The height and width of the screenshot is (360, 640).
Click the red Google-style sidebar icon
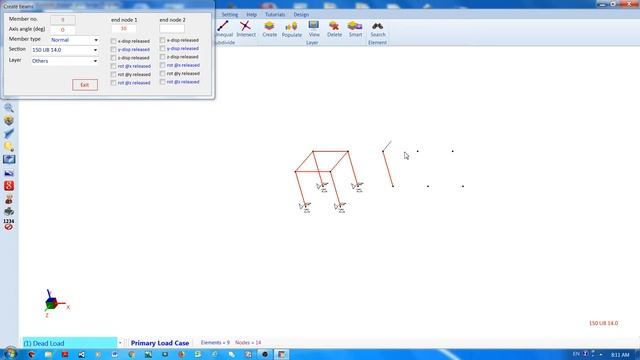click(x=9, y=186)
